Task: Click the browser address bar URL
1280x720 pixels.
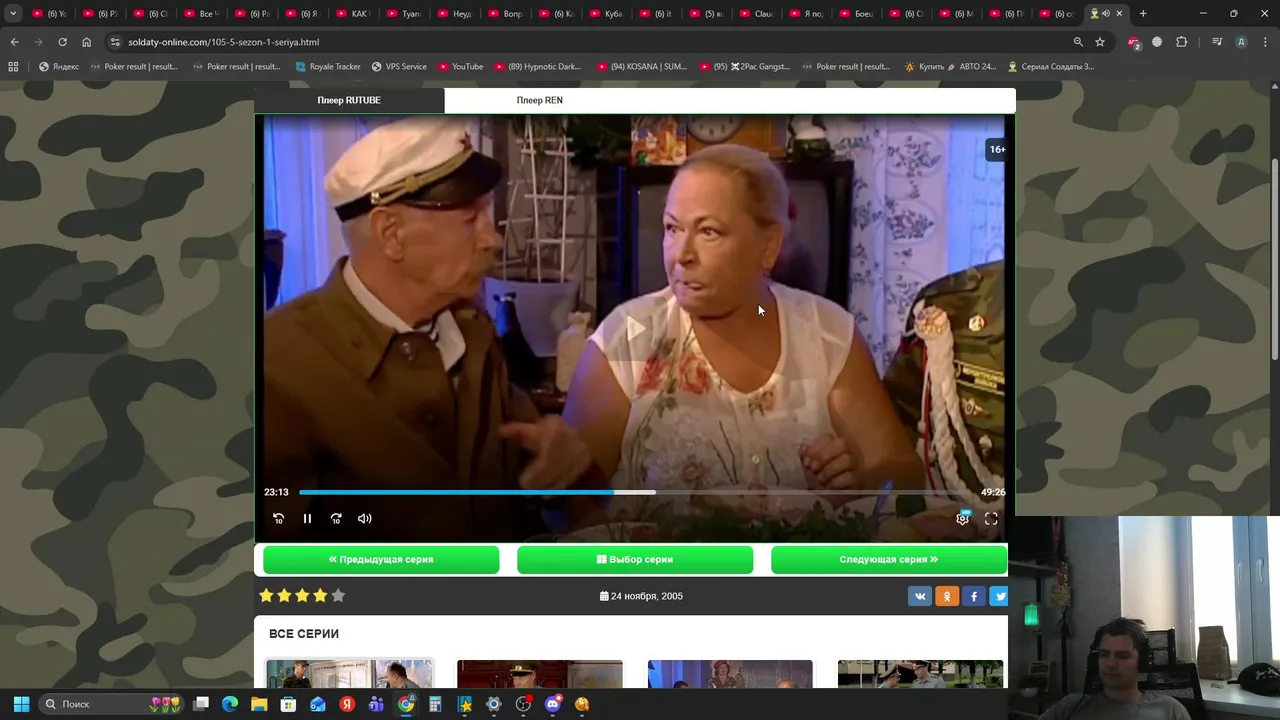Action: (223, 42)
